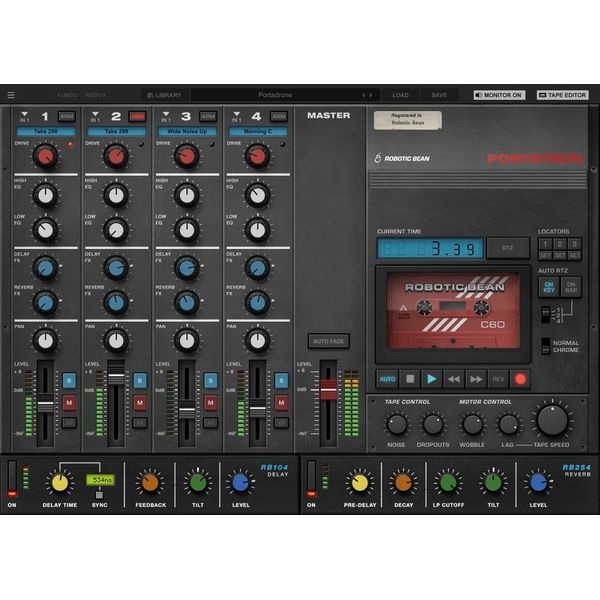Flip the Normal/Chrome tape switch
This screenshot has width=600, height=600.
[x=545, y=346]
